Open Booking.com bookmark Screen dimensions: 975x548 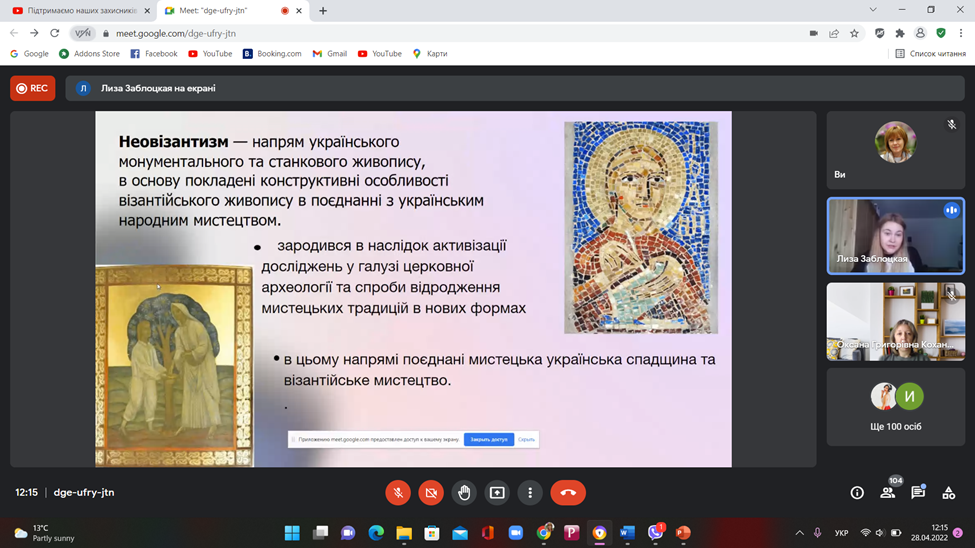click(272, 53)
